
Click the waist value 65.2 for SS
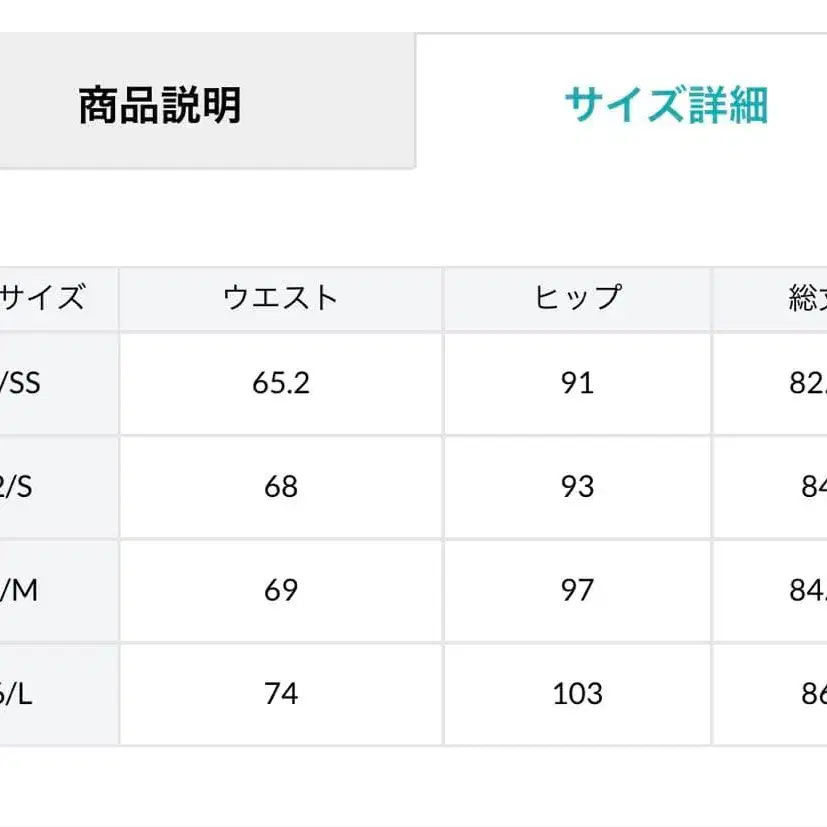(280, 383)
